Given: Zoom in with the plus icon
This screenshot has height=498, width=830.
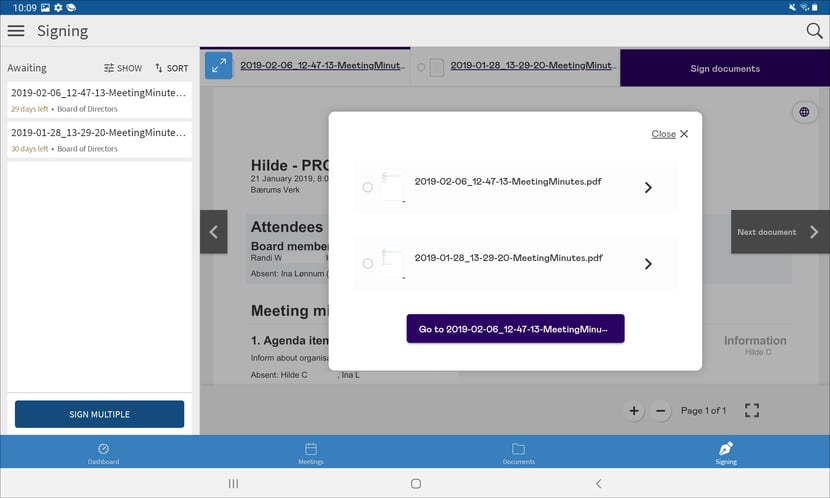Looking at the screenshot, I should pyautogui.click(x=634, y=411).
